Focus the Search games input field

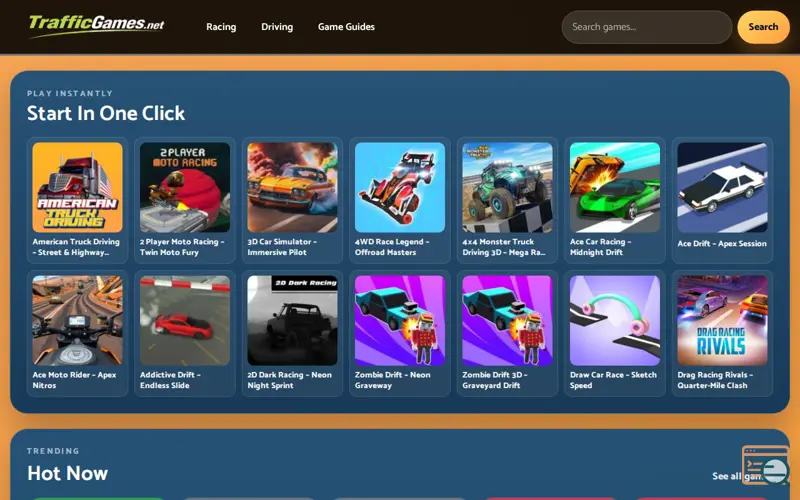point(646,27)
